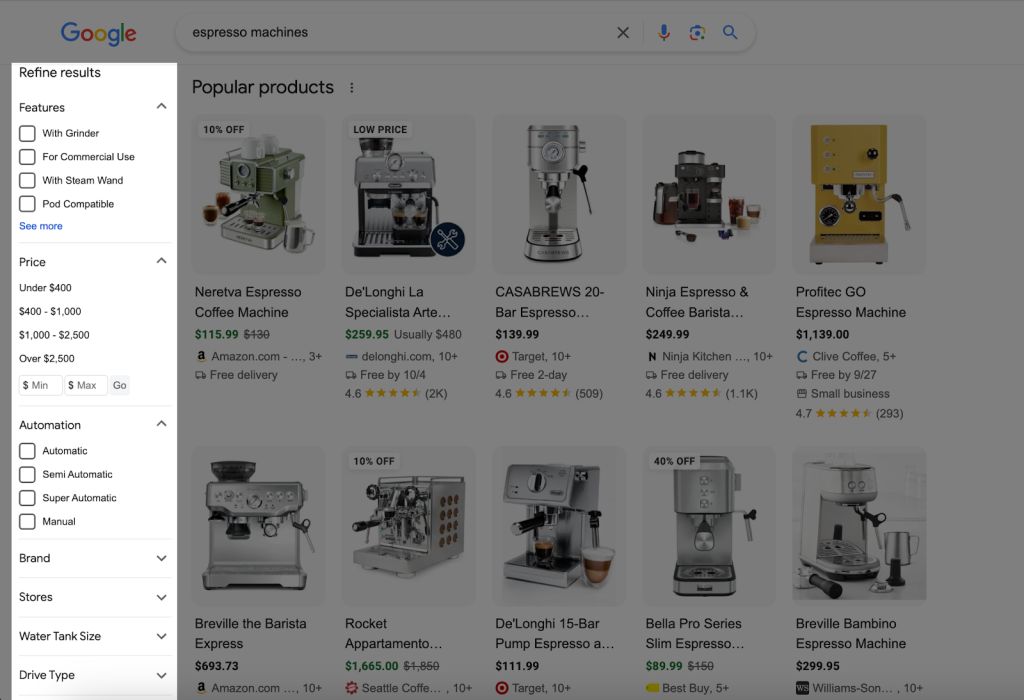The image size is (1024, 700).
Task: Collapse the Features filter section
Action: (x=161, y=107)
